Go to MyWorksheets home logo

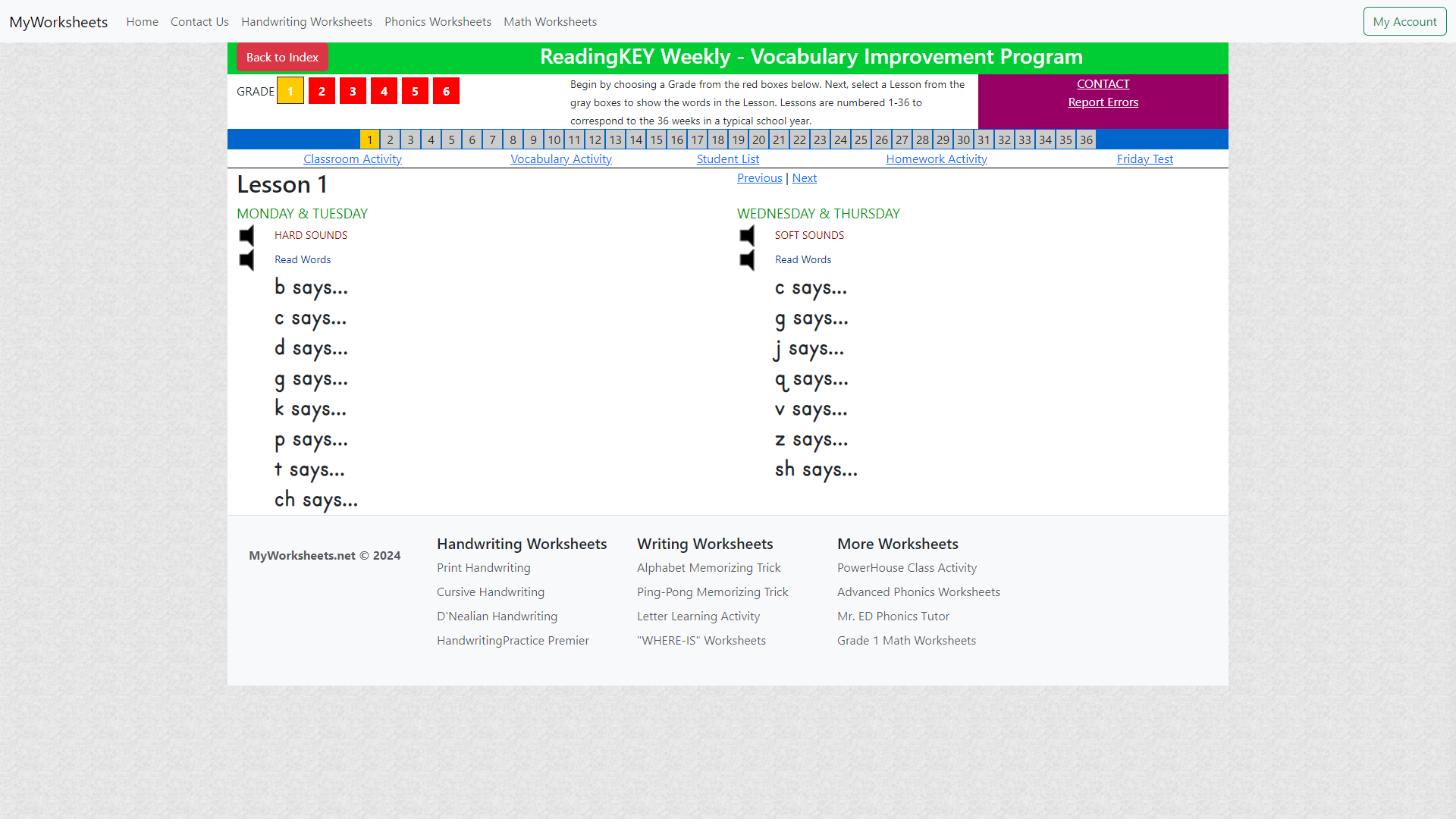(x=58, y=22)
